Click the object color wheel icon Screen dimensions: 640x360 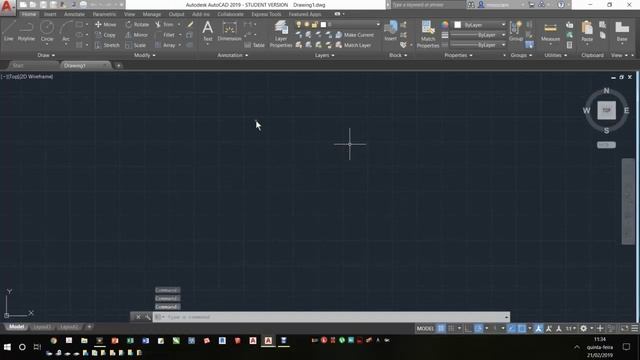(444, 25)
